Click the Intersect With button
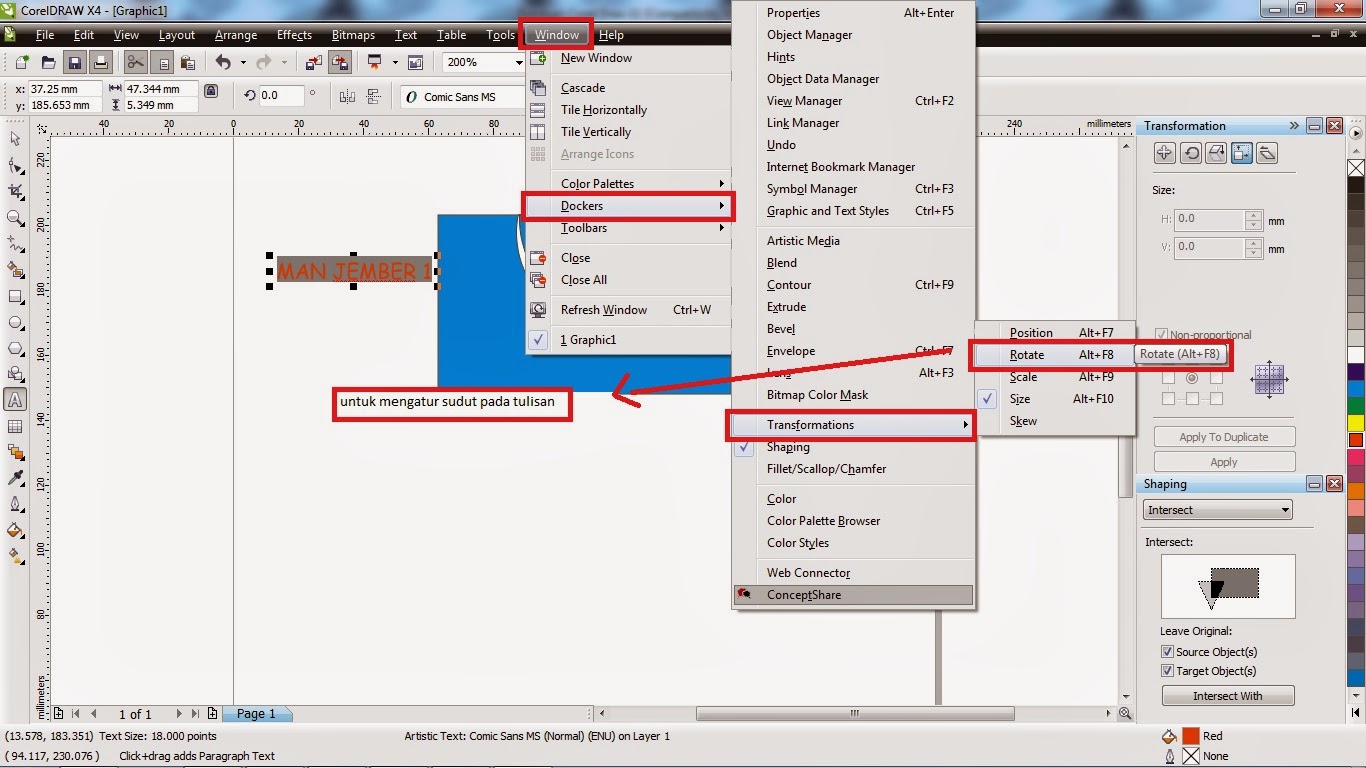This screenshot has height=768, width=1366. click(1228, 696)
